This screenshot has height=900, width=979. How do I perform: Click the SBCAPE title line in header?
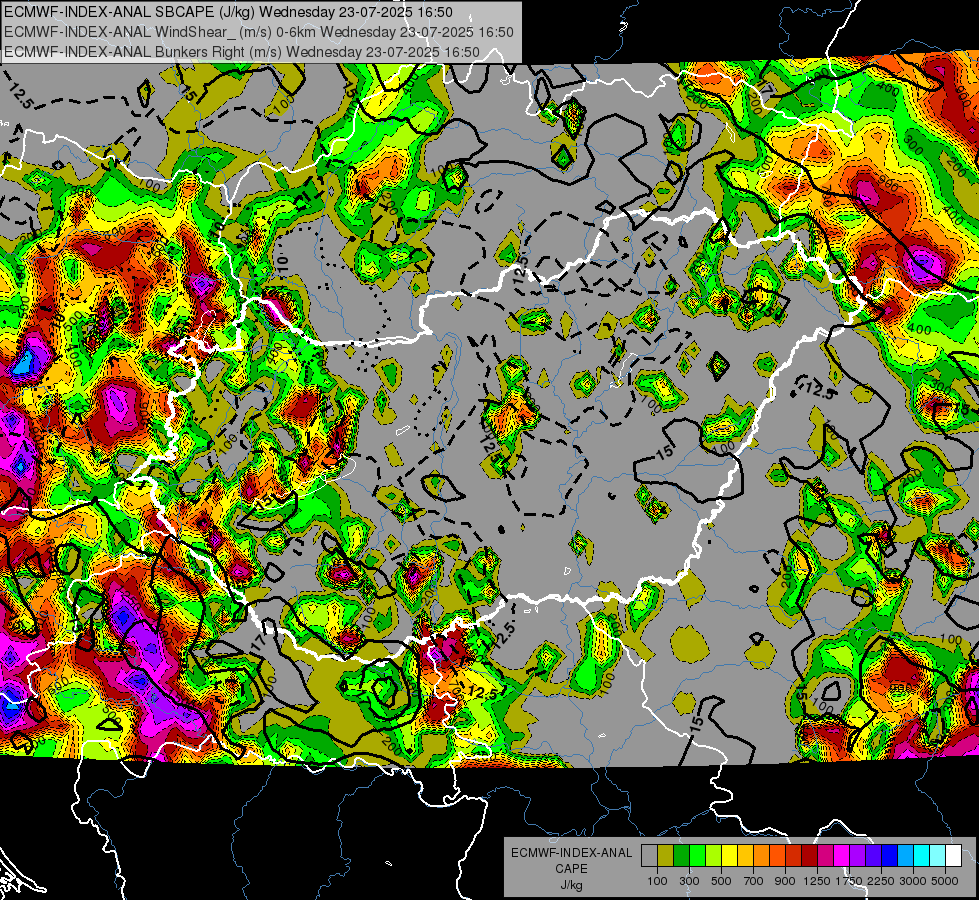[228, 11]
